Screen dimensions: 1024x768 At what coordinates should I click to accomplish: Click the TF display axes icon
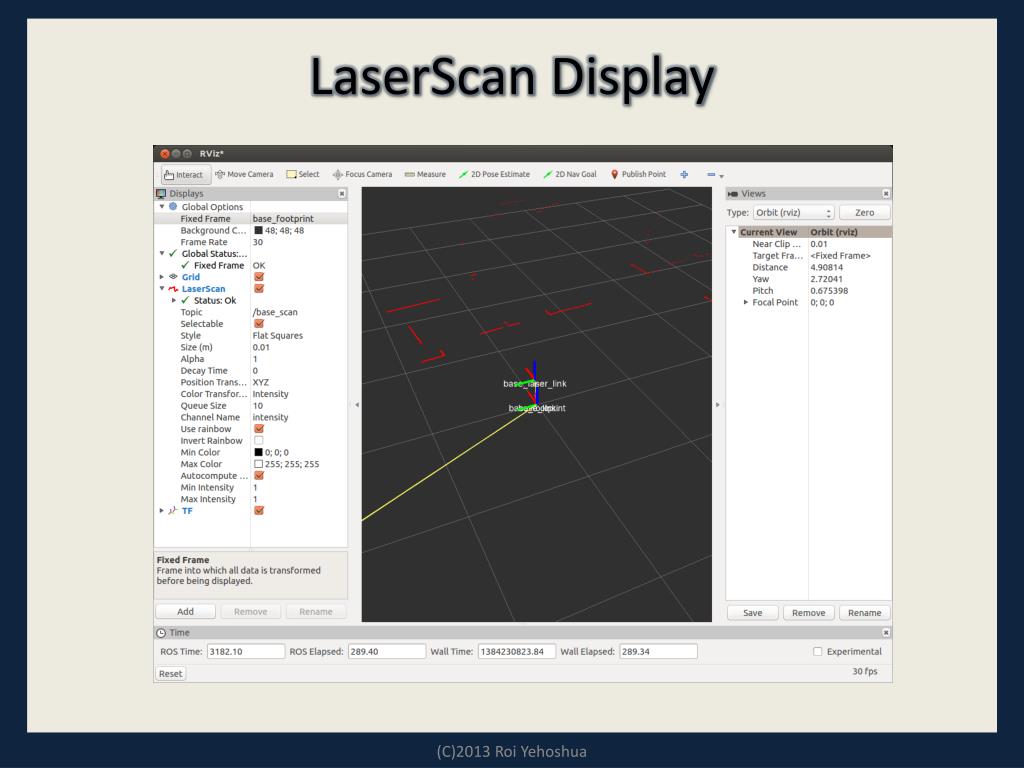pos(173,511)
